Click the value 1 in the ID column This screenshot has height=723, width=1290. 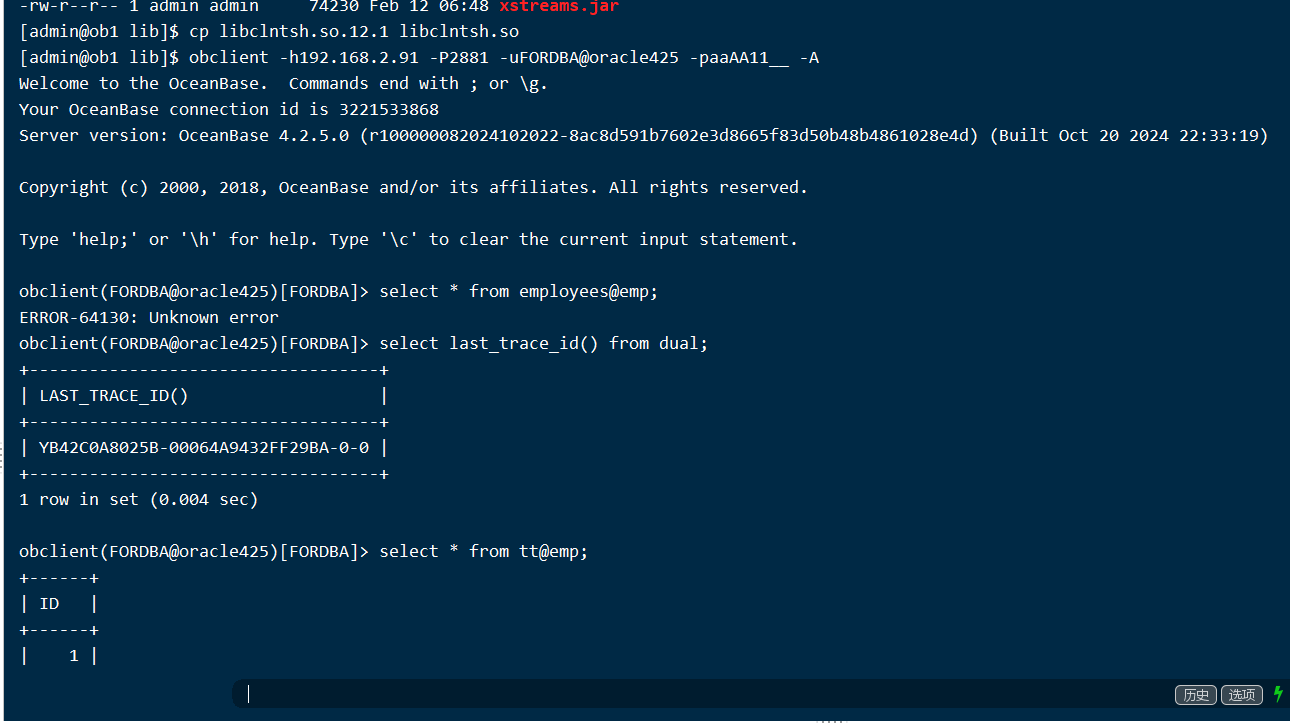coord(73,655)
